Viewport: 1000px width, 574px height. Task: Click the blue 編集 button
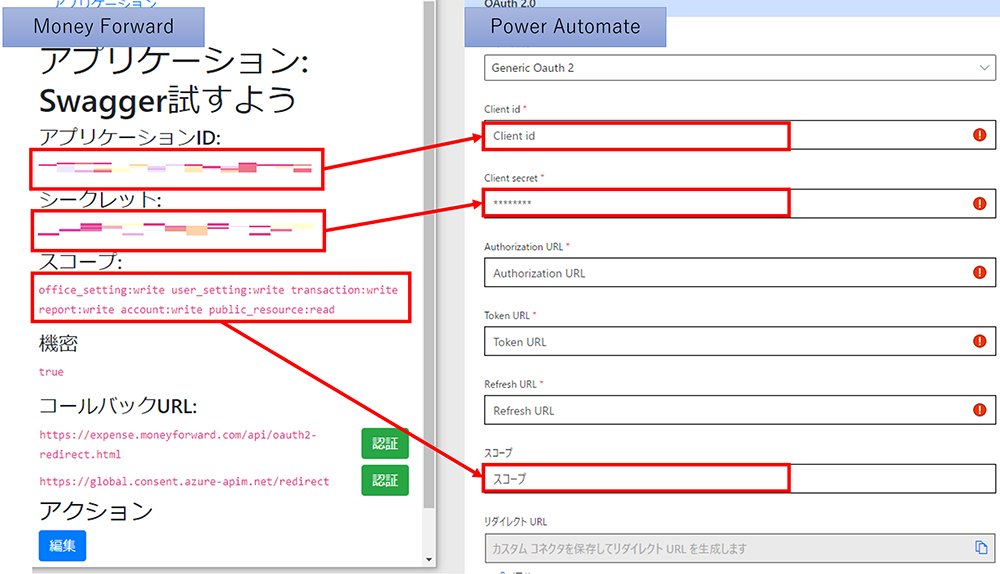point(62,545)
